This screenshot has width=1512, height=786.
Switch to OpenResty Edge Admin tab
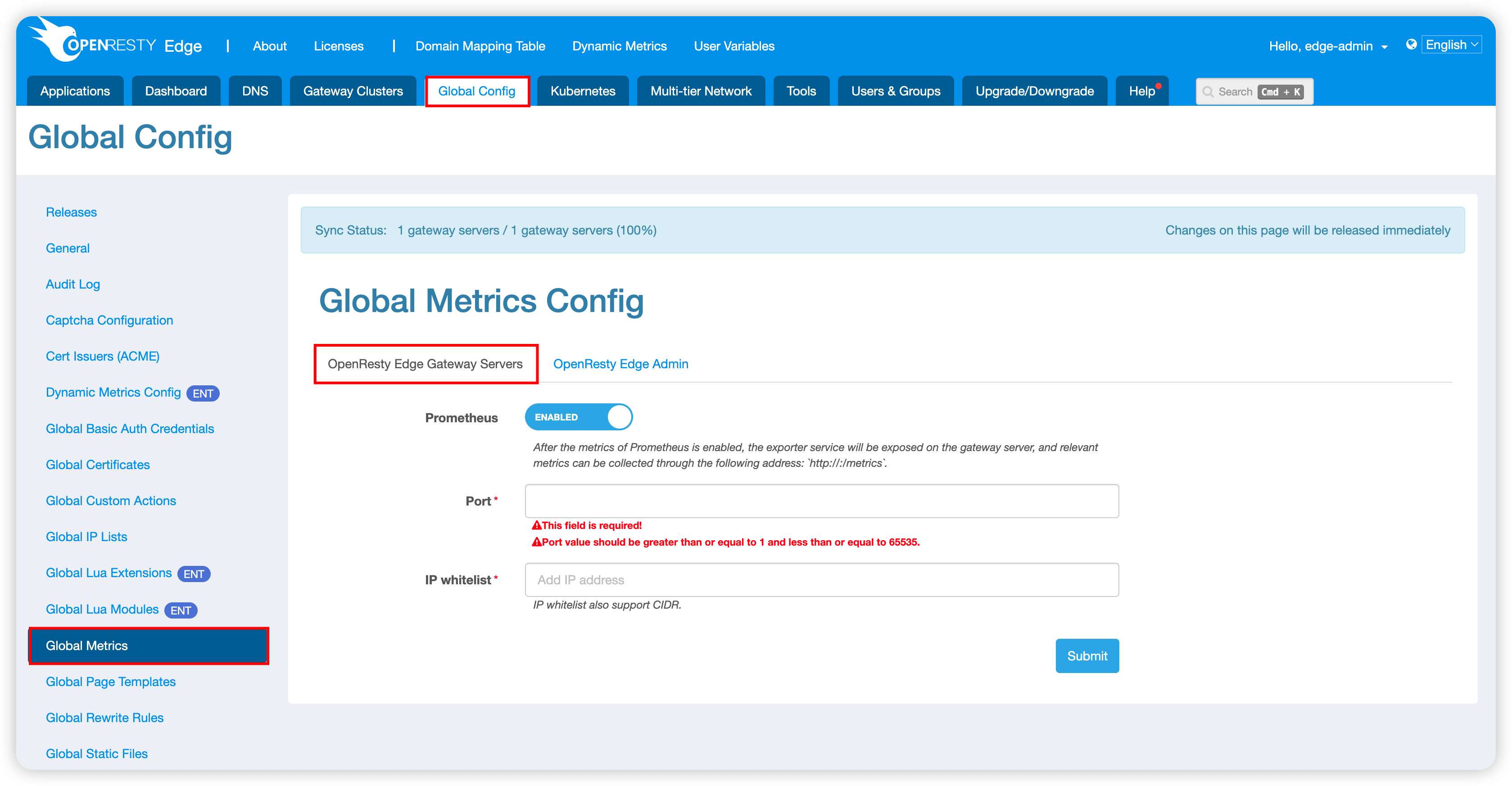[620, 364]
